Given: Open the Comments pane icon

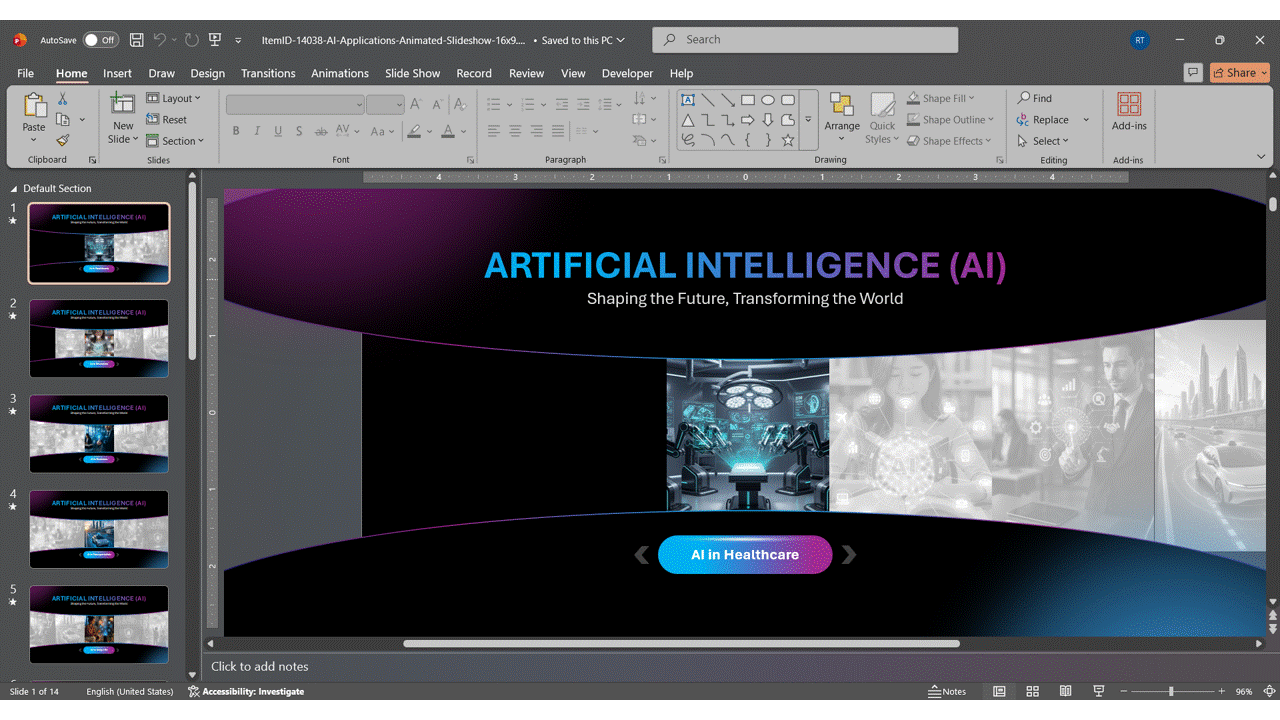Looking at the screenshot, I should coord(1192,72).
